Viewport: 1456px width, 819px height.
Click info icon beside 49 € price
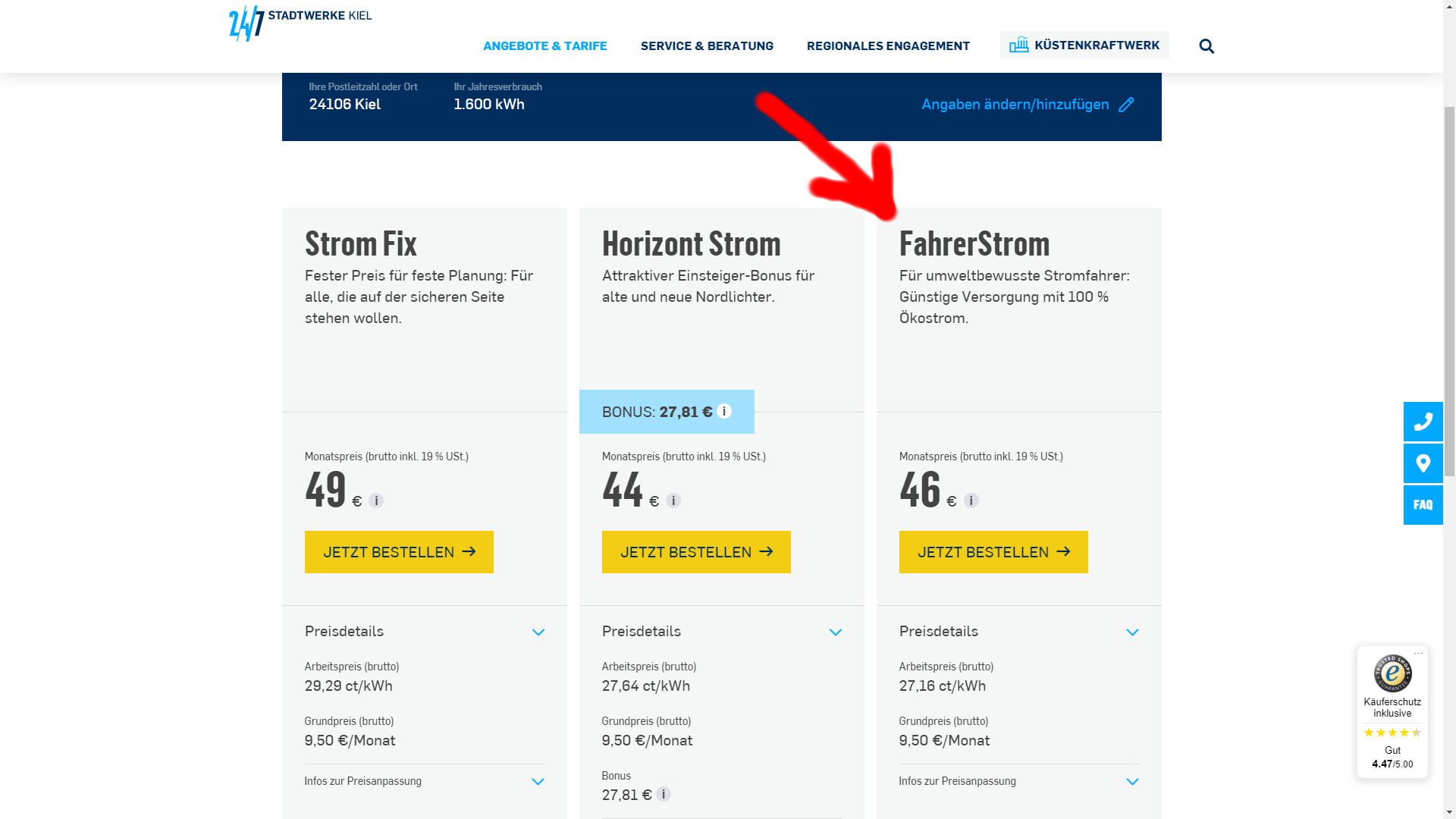pos(376,500)
